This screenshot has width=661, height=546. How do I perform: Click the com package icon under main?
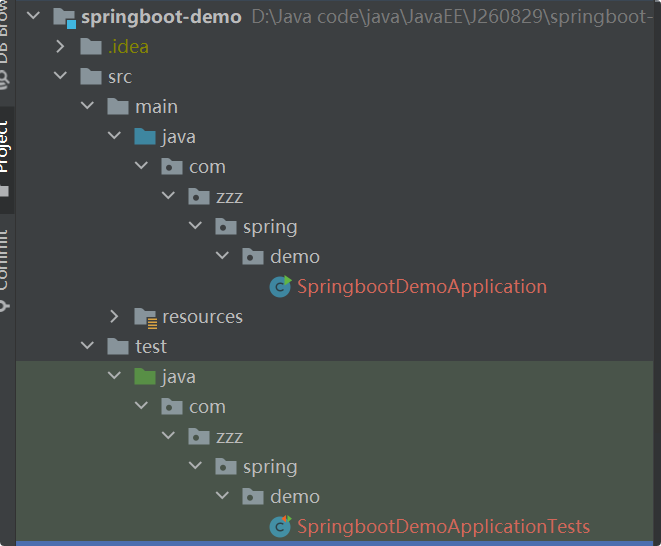pyautogui.click(x=172, y=167)
